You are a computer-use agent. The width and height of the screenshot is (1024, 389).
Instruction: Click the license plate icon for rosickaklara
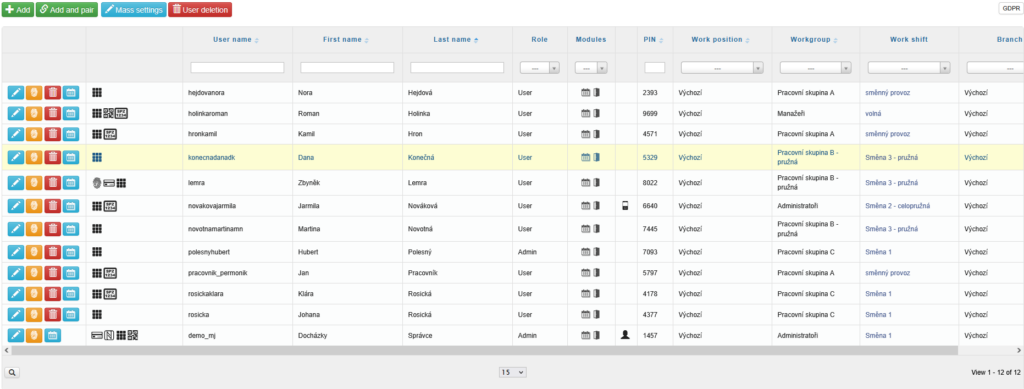tap(110, 294)
